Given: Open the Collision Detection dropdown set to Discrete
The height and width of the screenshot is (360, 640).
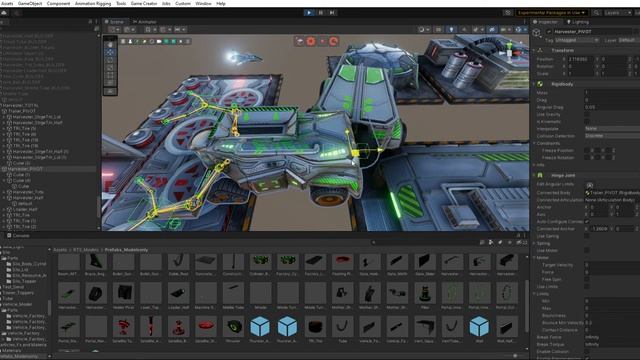Looking at the screenshot, I should click(x=612, y=136).
